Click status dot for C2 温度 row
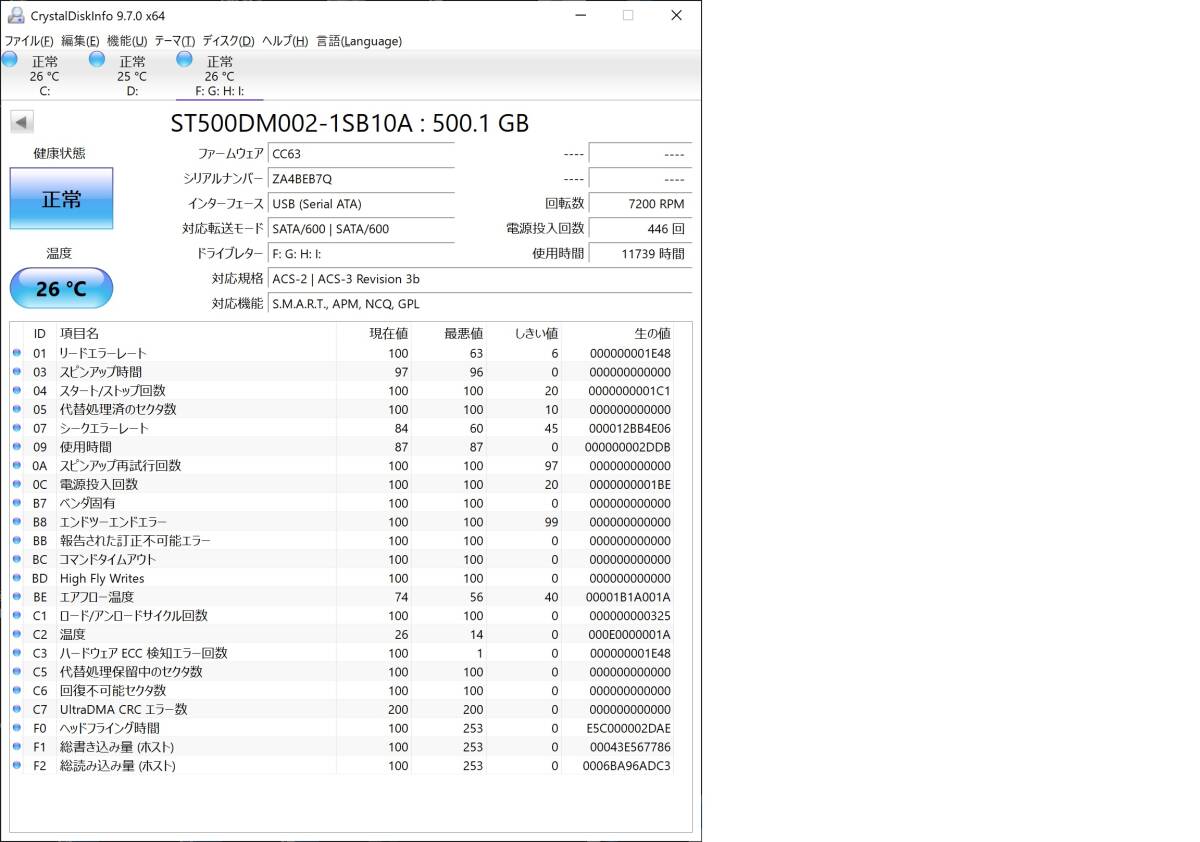Viewport: 1200px width, 842px height. 16,635
